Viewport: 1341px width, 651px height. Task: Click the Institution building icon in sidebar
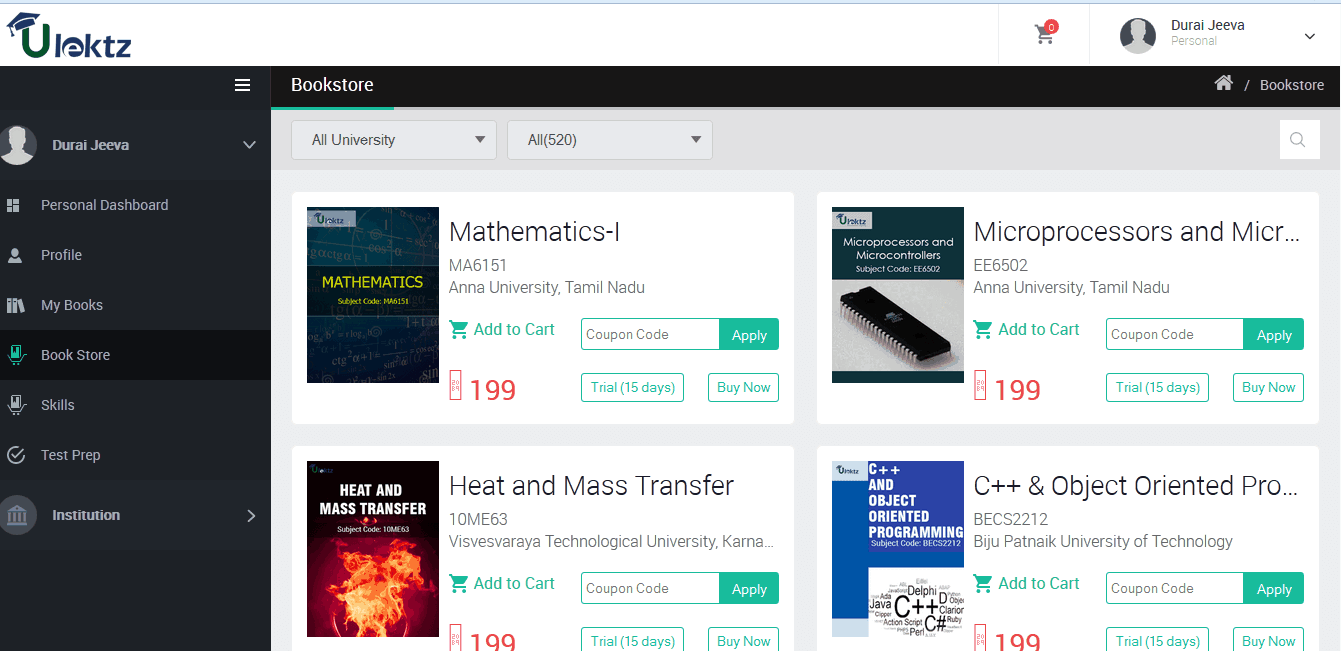click(17, 516)
